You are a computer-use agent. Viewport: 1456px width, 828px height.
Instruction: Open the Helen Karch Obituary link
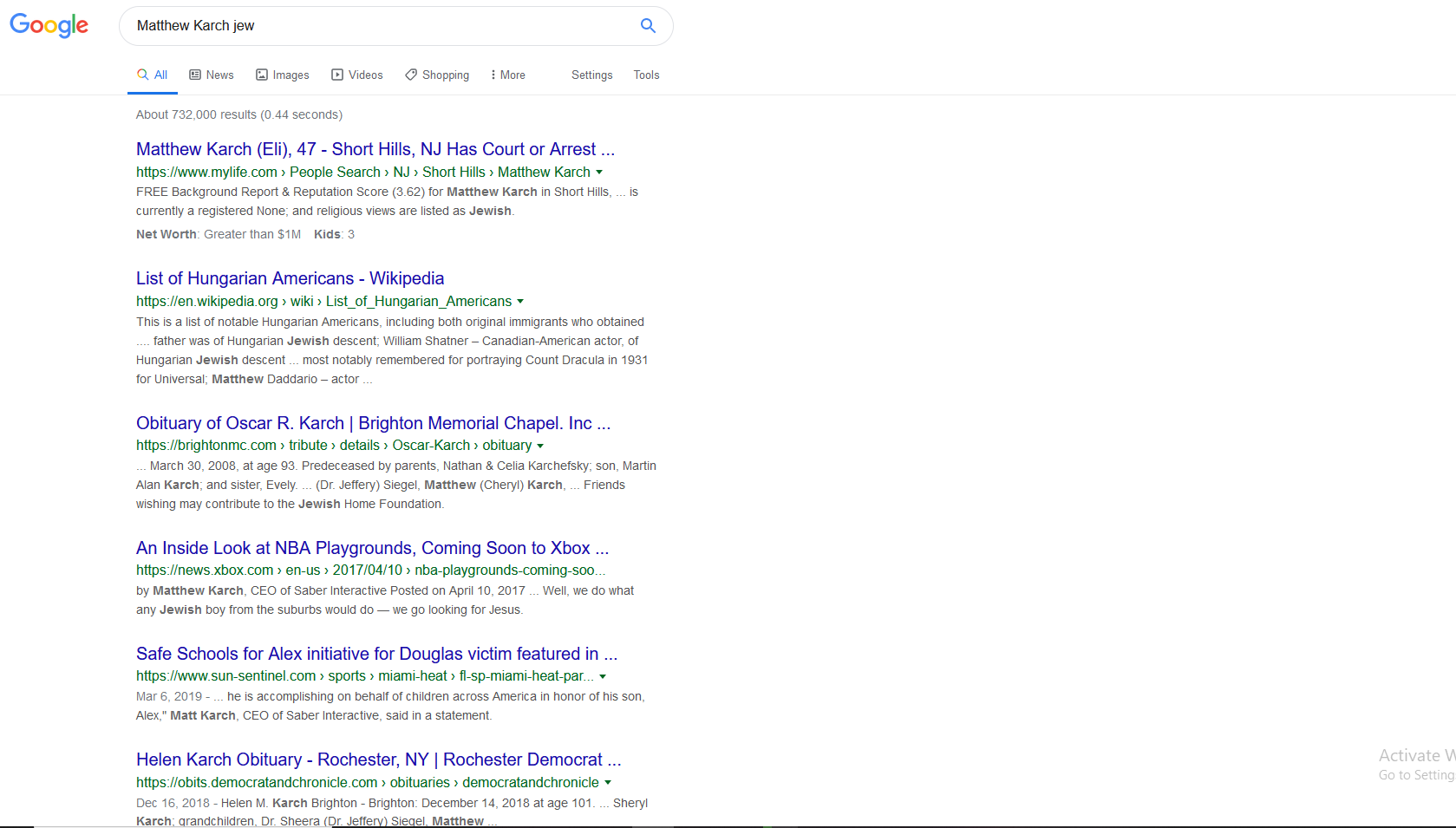(x=378, y=760)
